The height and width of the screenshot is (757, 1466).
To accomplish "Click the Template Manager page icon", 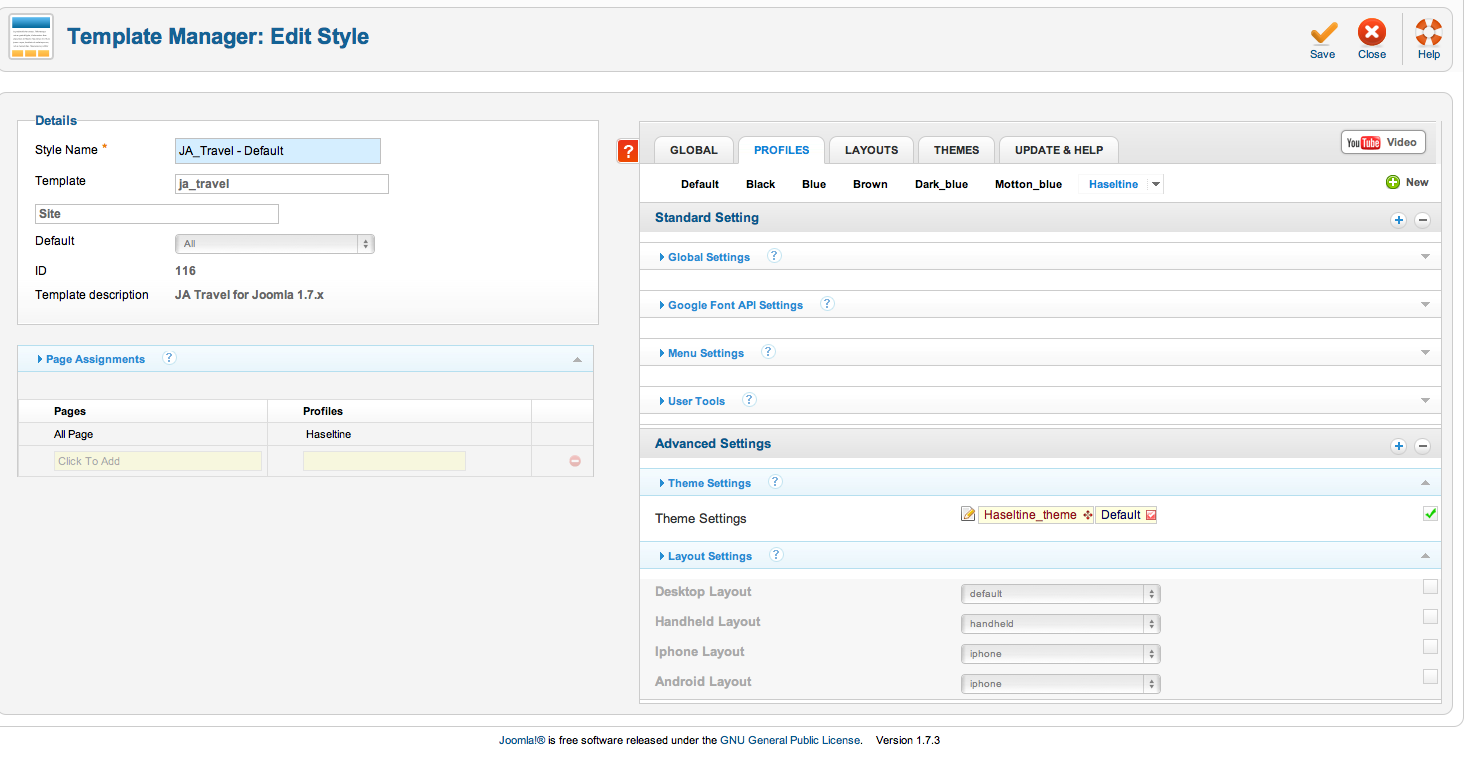I will click(31, 36).
